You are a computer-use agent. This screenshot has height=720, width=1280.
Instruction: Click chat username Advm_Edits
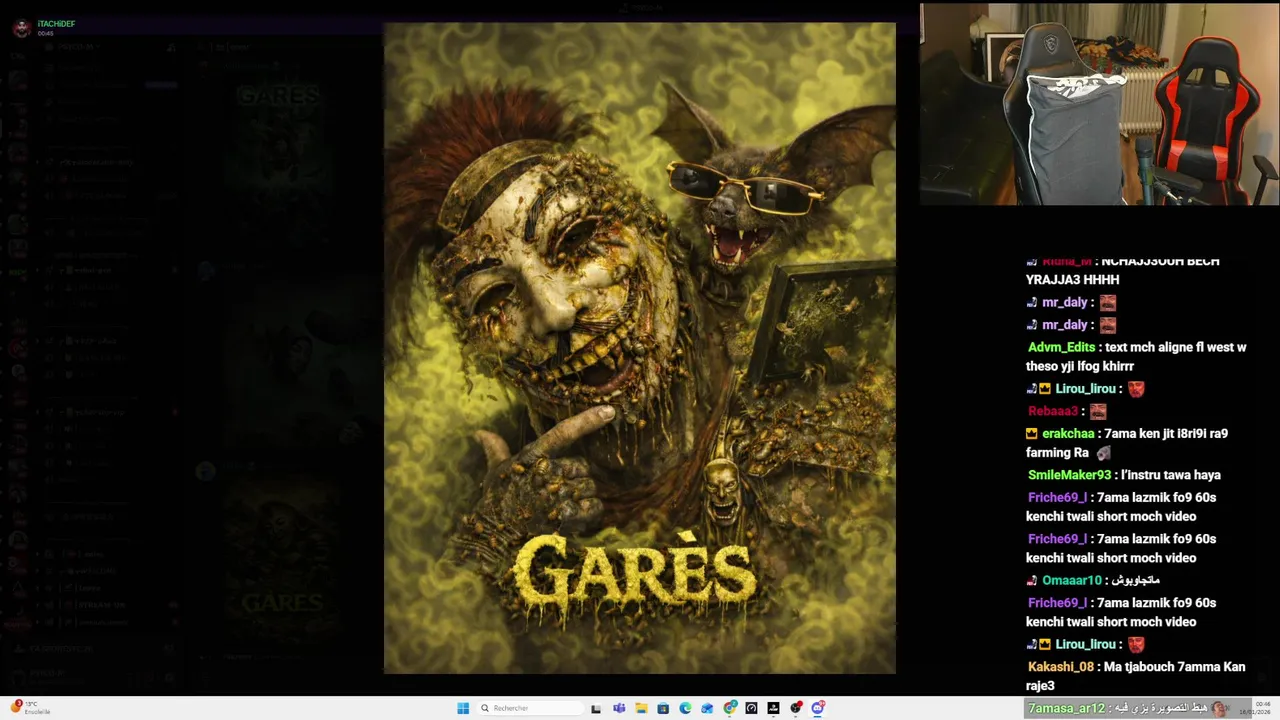[1061, 347]
